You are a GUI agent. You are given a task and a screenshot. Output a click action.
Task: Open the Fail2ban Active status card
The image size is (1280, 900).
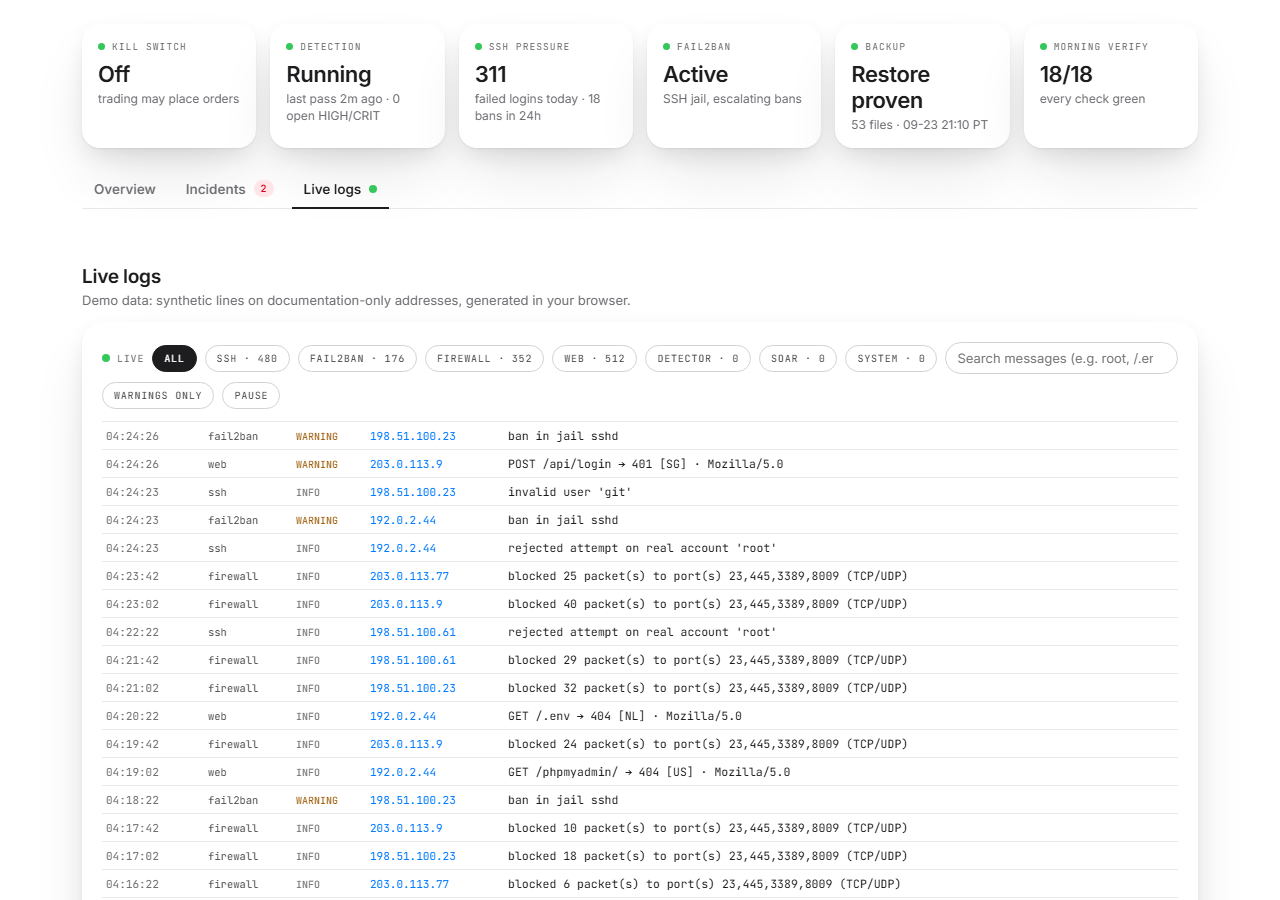[x=734, y=86]
